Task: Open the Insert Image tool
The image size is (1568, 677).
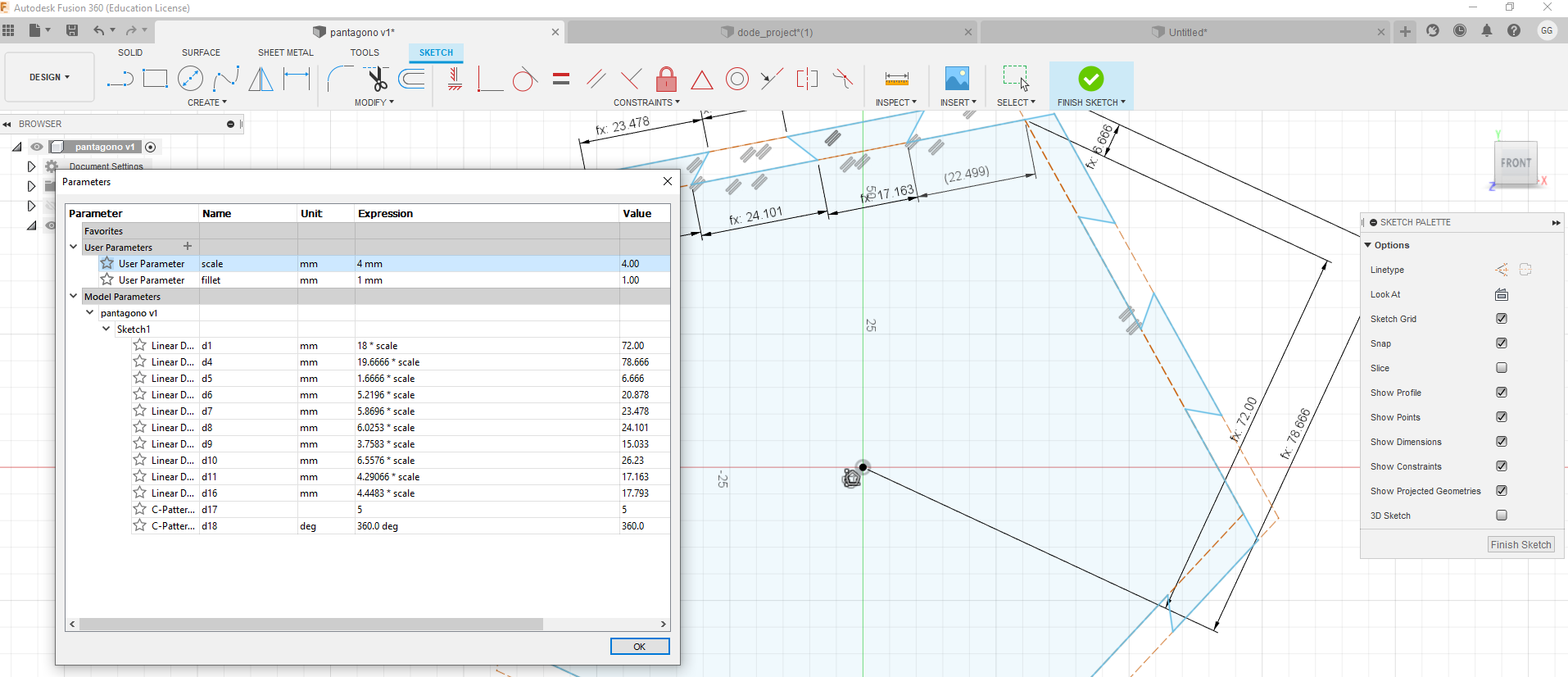Action: click(956, 79)
